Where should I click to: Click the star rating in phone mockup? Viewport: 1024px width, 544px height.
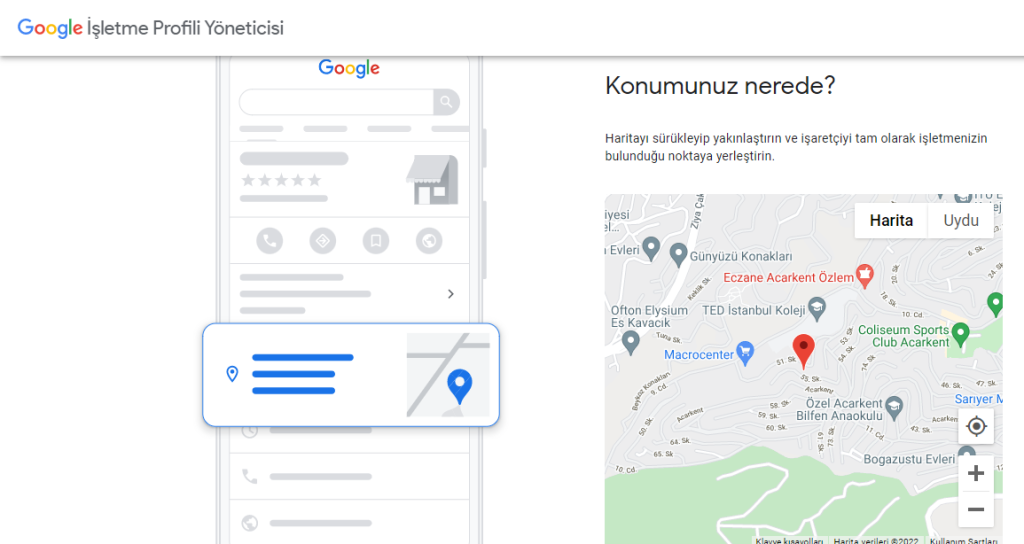[281, 180]
